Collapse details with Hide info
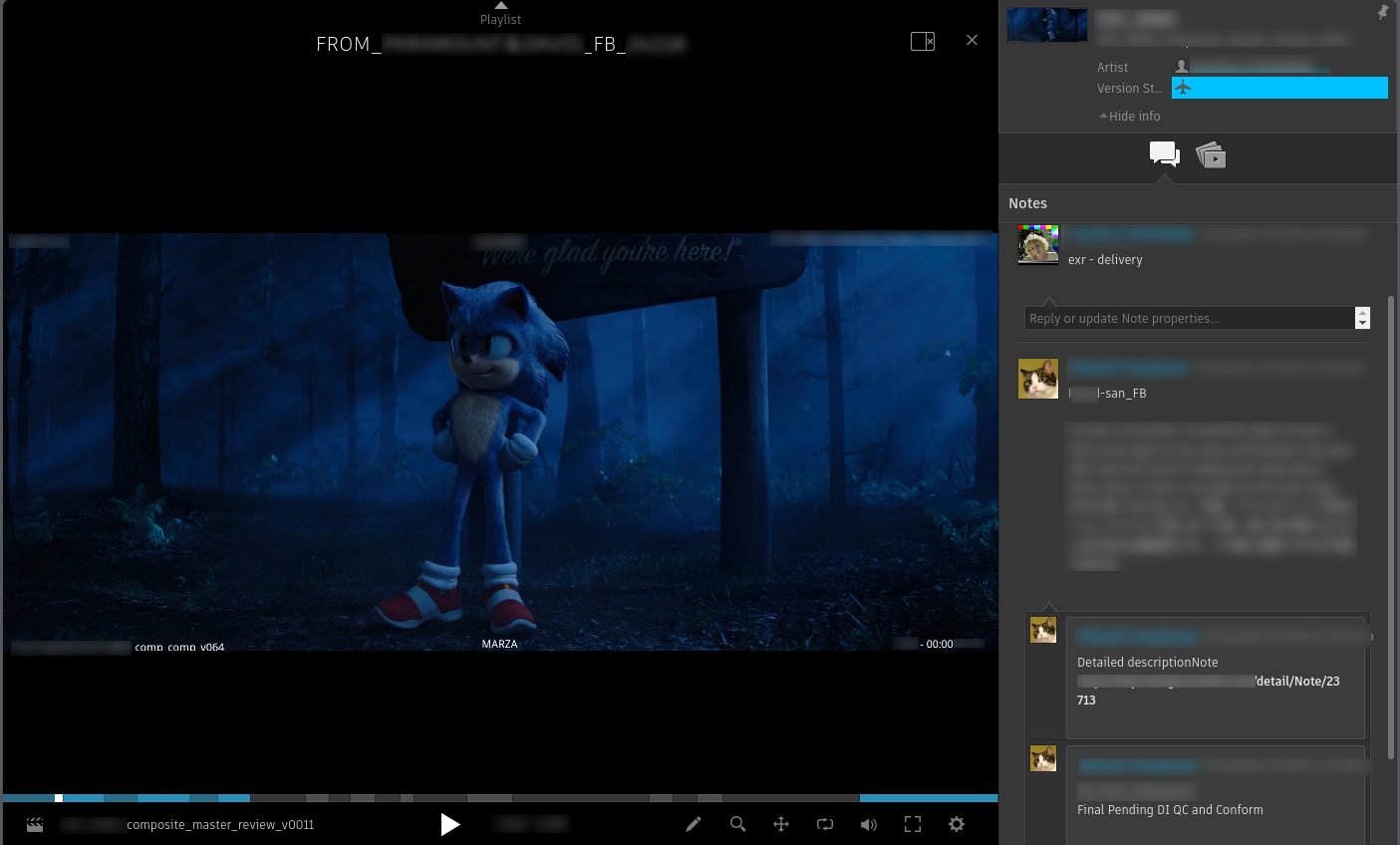 [1130, 116]
